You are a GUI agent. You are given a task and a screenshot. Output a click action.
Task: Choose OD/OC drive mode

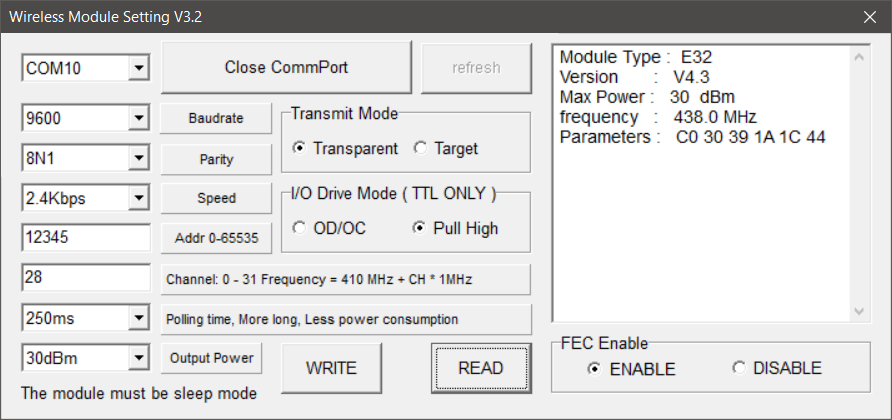pyautogui.click(x=299, y=228)
